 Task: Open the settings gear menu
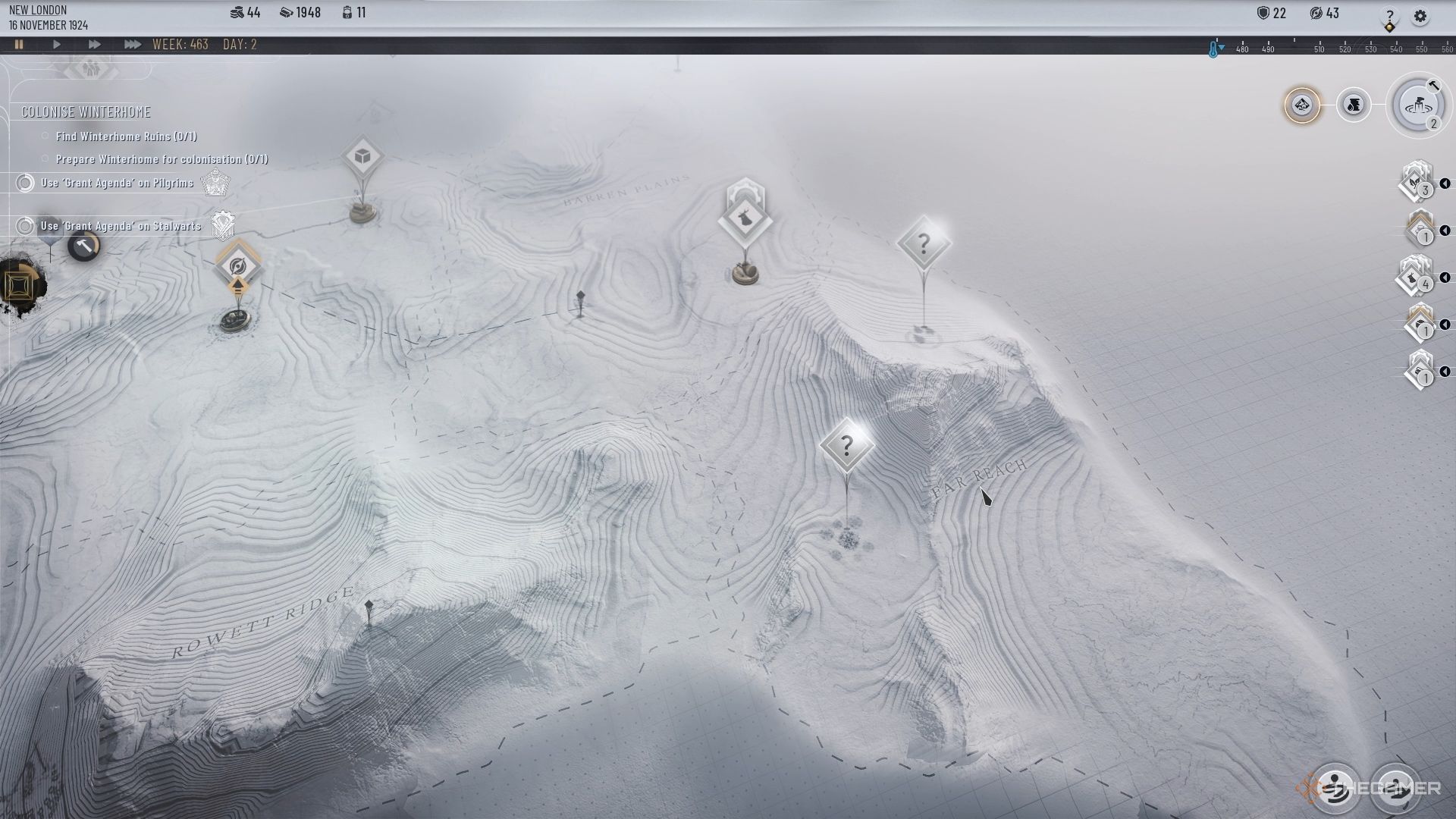[x=1420, y=17]
